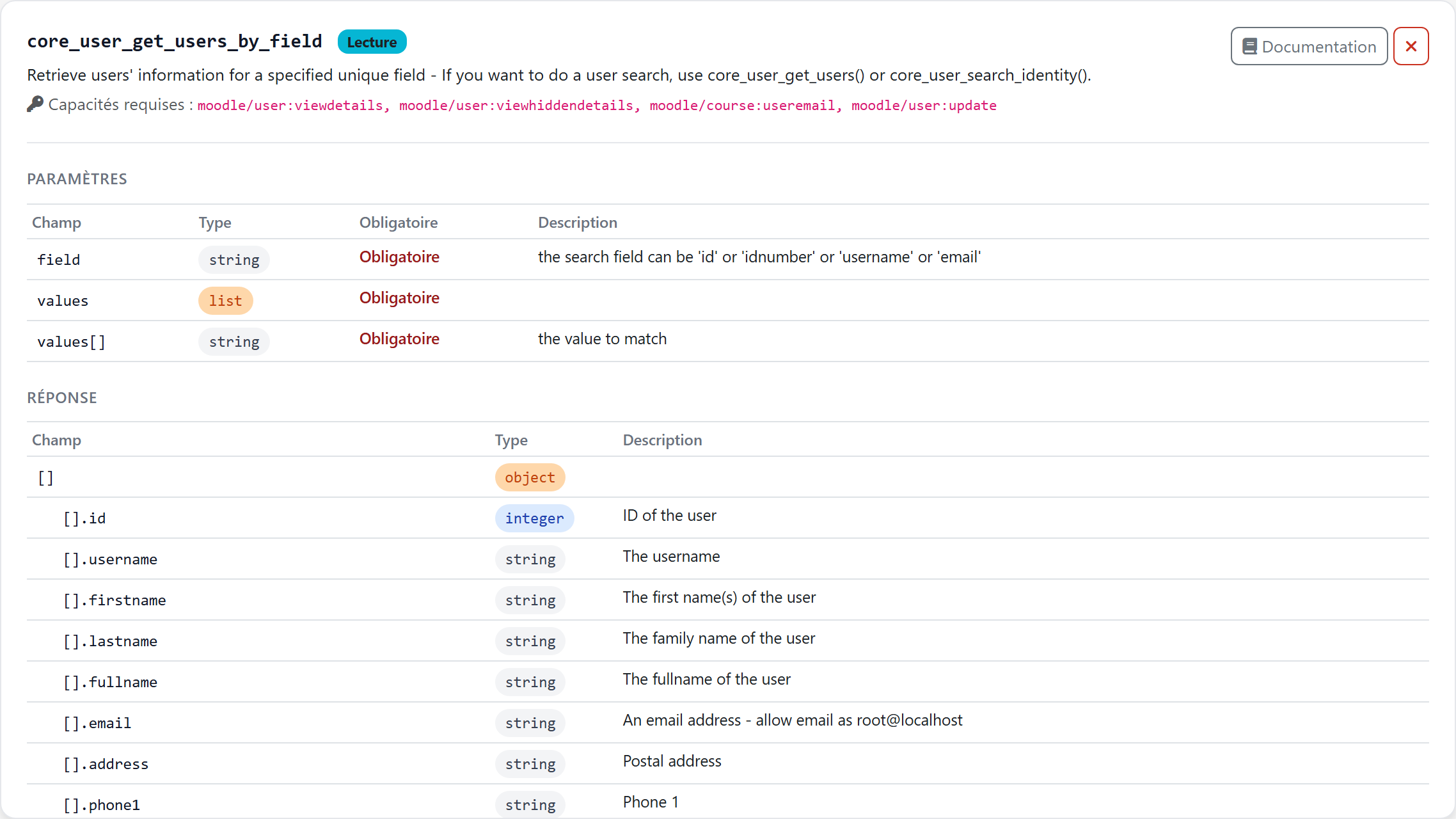The width and height of the screenshot is (1456, 819).
Task: Open the Documentation button
Action: pyautogui.click(x=1309, y=46)
